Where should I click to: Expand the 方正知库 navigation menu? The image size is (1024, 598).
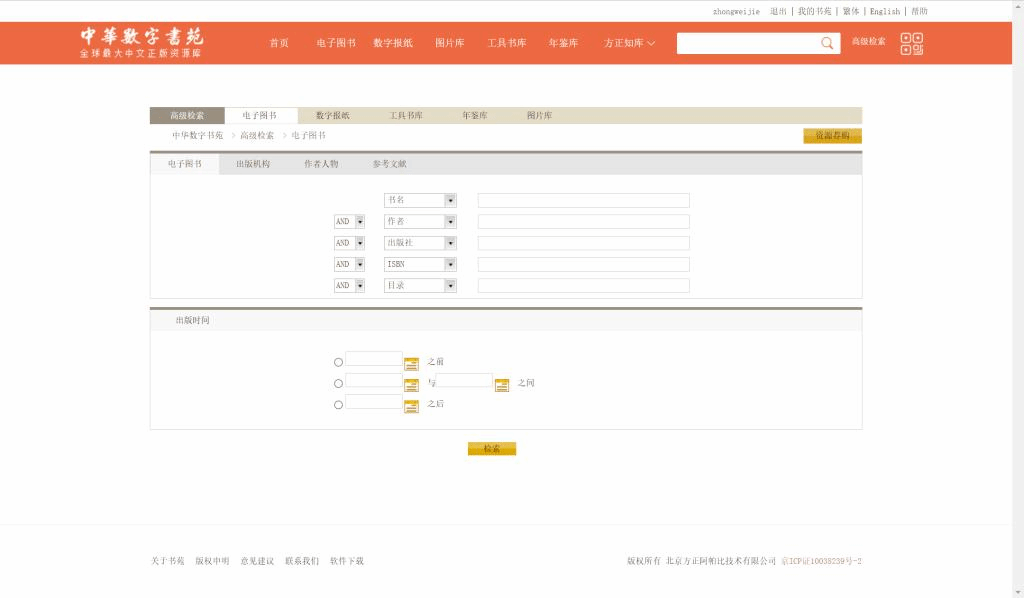(629, 43)
